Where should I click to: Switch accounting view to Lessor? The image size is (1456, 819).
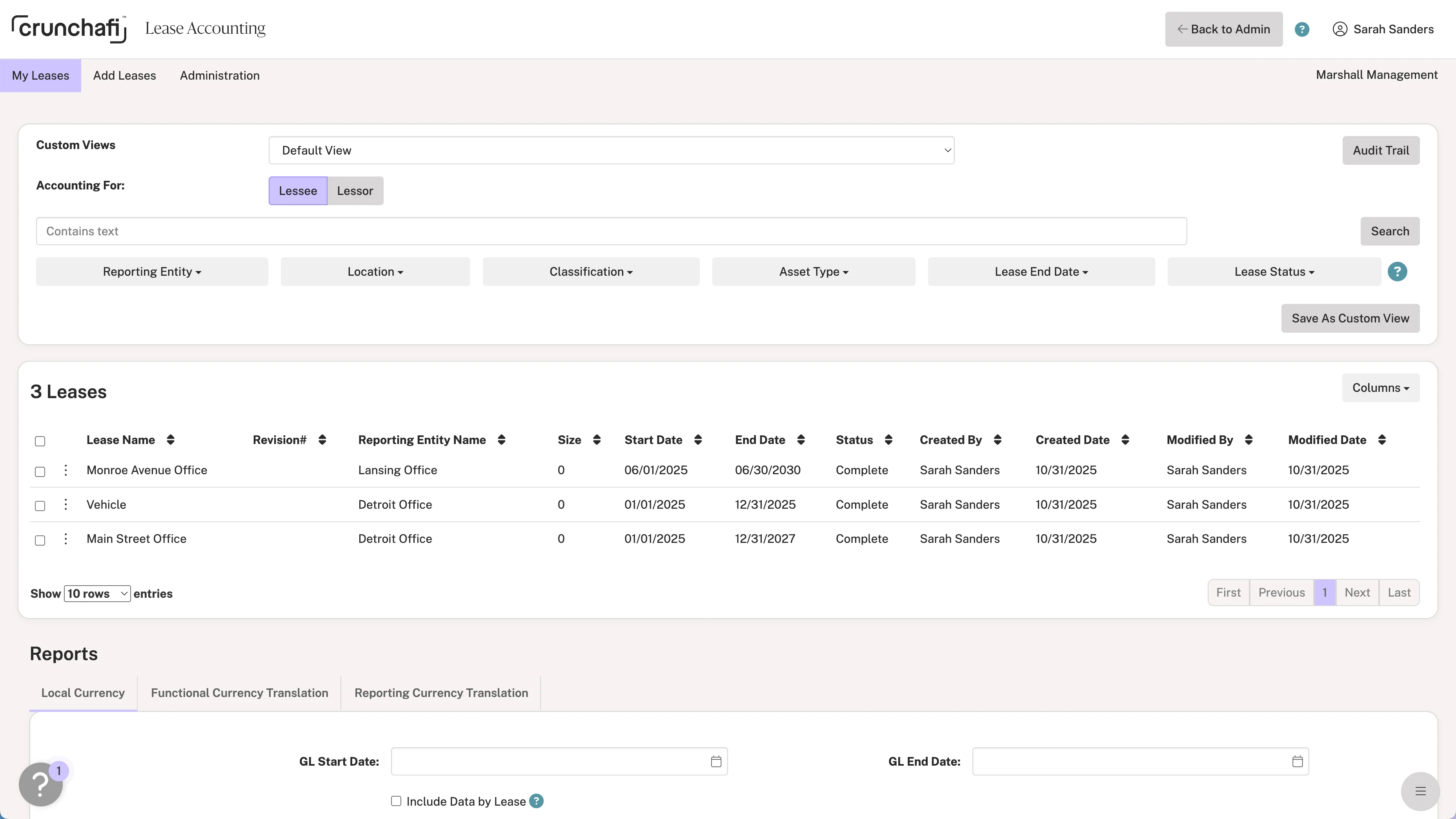(355, 191)
